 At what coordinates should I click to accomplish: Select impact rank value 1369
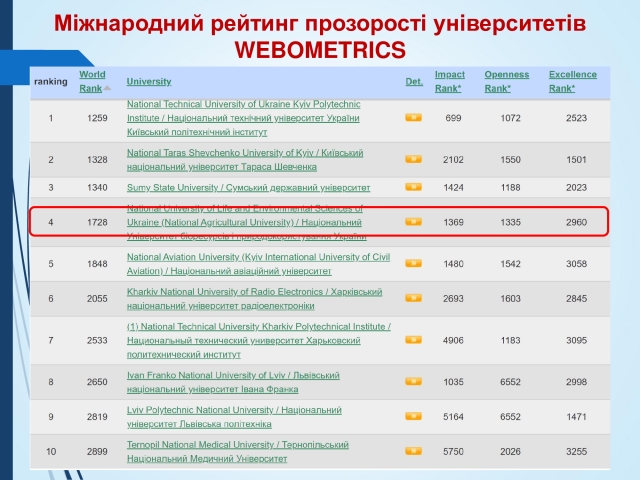click(x=453, y=222)
